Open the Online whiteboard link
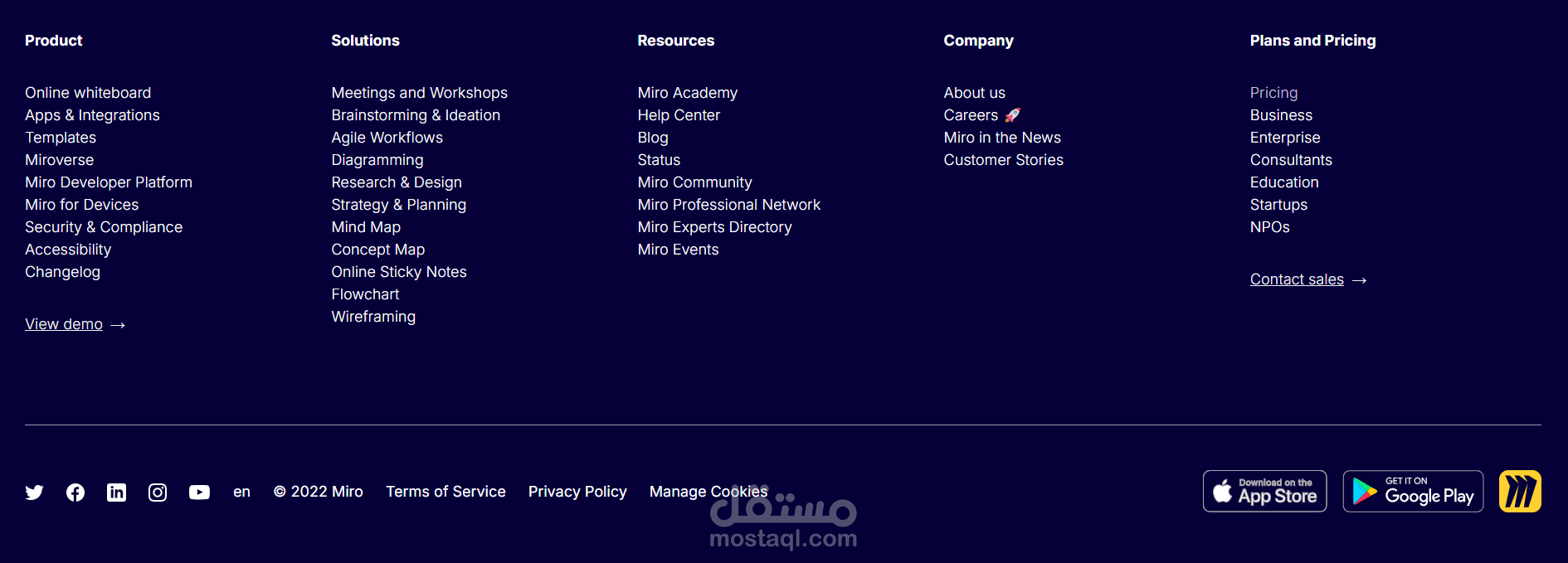This screenshot has height=563, width=1568. pyautogui.click(x=88, y=93)
